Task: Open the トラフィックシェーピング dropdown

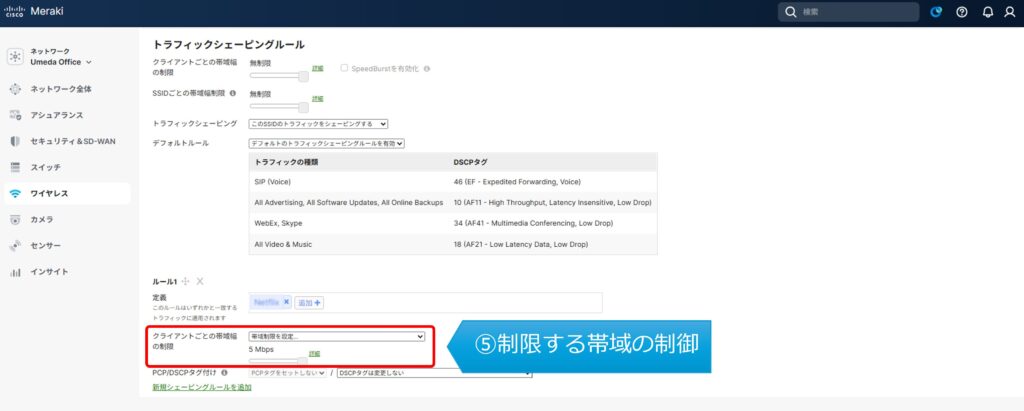Action: tap(318, 124)
